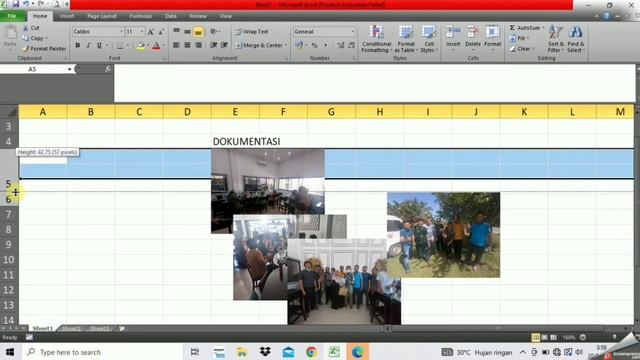Click the zoom out minus on zoom slider
The image size is (640, 360).
pyautogui.click(x=583, y=337)
